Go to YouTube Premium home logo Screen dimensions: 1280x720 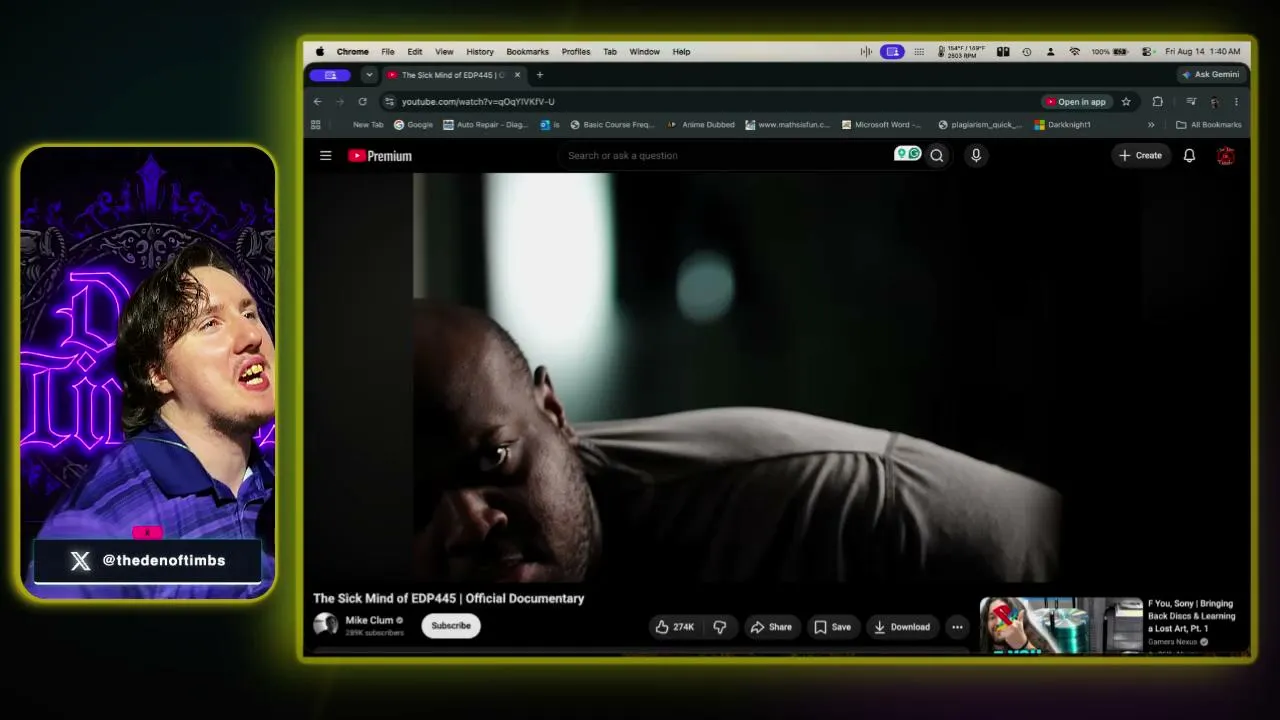[380, 156]
